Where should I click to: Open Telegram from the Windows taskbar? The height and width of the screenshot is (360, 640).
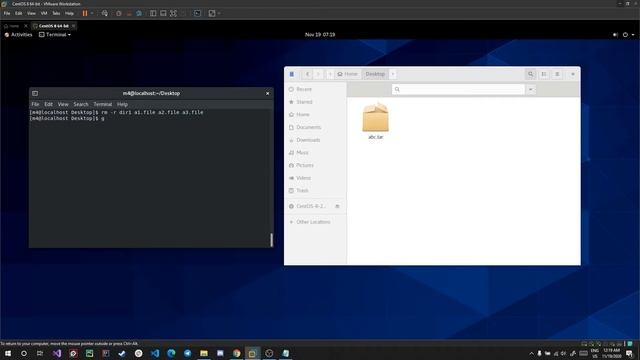pos(187,353)
